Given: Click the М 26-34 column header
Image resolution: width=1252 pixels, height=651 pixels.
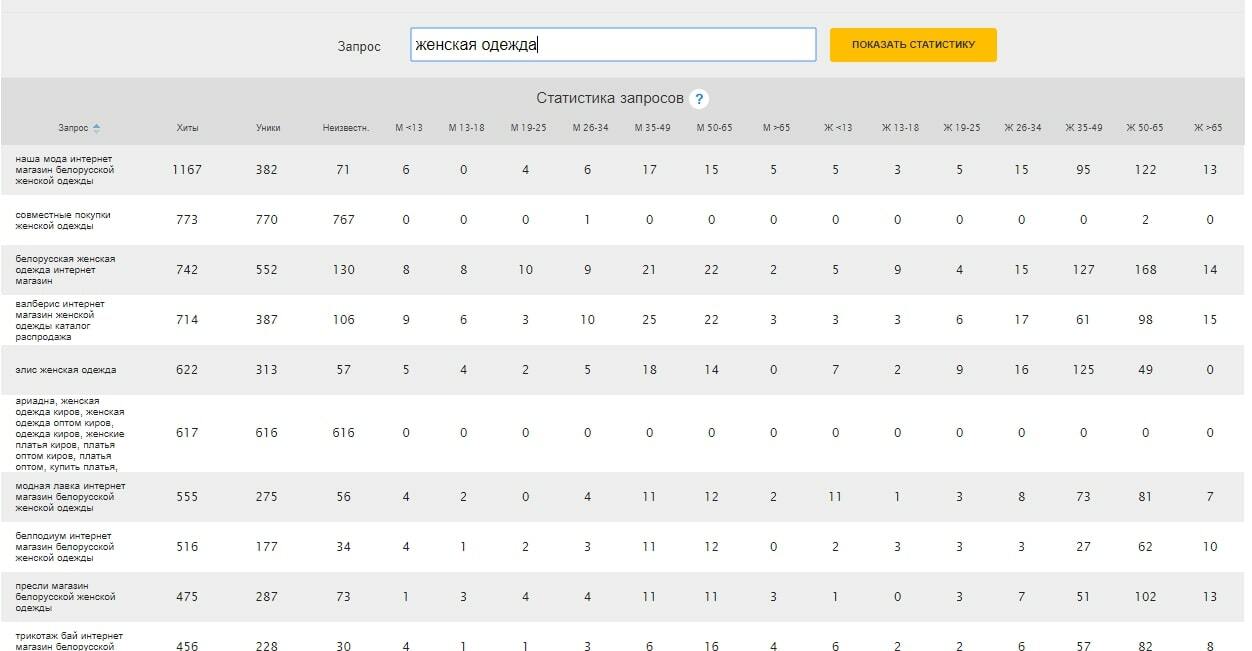Looking at the screenshot, I should click(590, 128).
